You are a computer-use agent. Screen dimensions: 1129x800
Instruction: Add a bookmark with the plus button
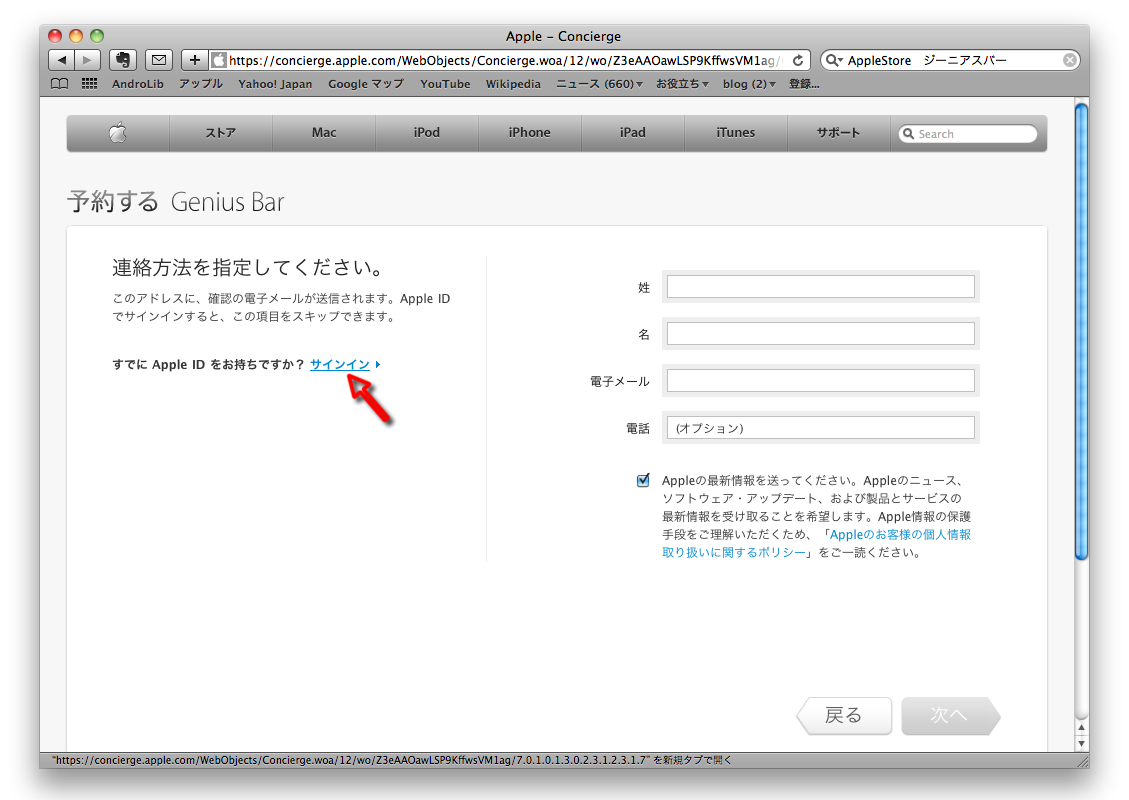(194, 60)
